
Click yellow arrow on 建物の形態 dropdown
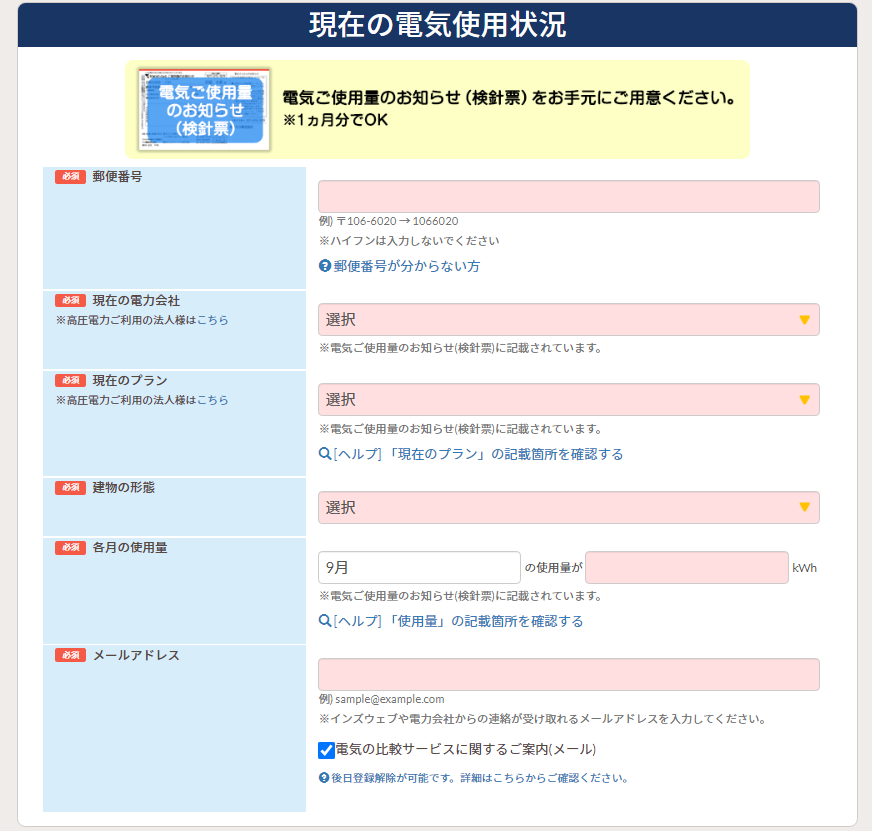click(x=804, y=508)
